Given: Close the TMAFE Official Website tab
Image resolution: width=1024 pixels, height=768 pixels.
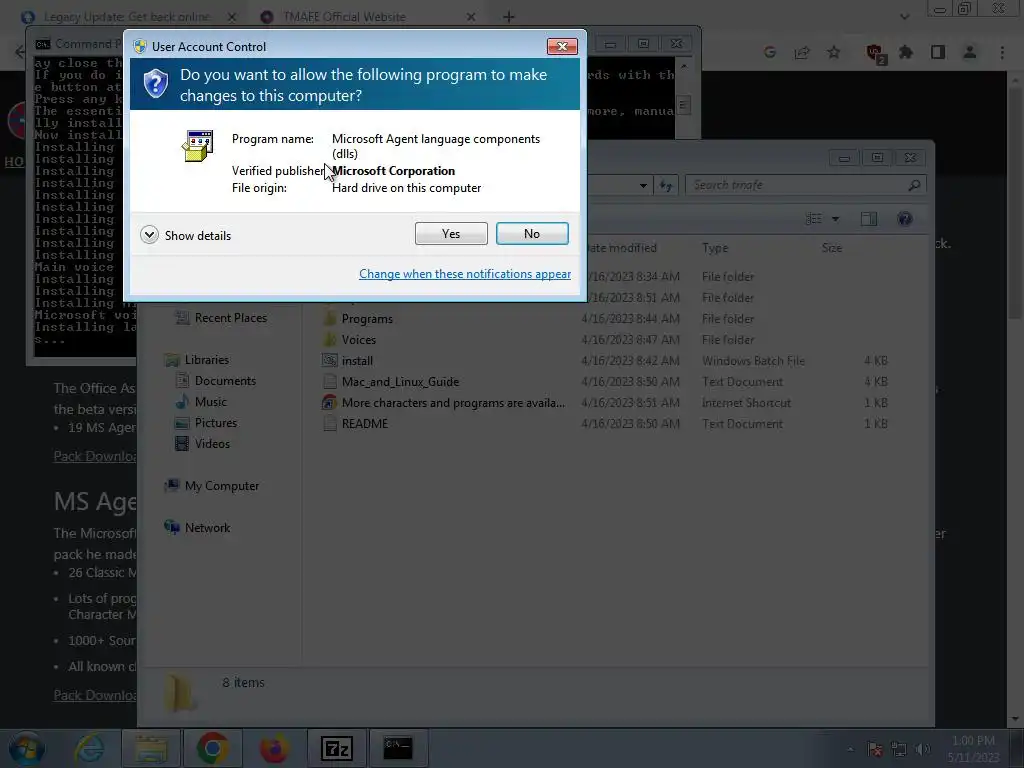Looking at the screenshot, I should tap(471, 17).
